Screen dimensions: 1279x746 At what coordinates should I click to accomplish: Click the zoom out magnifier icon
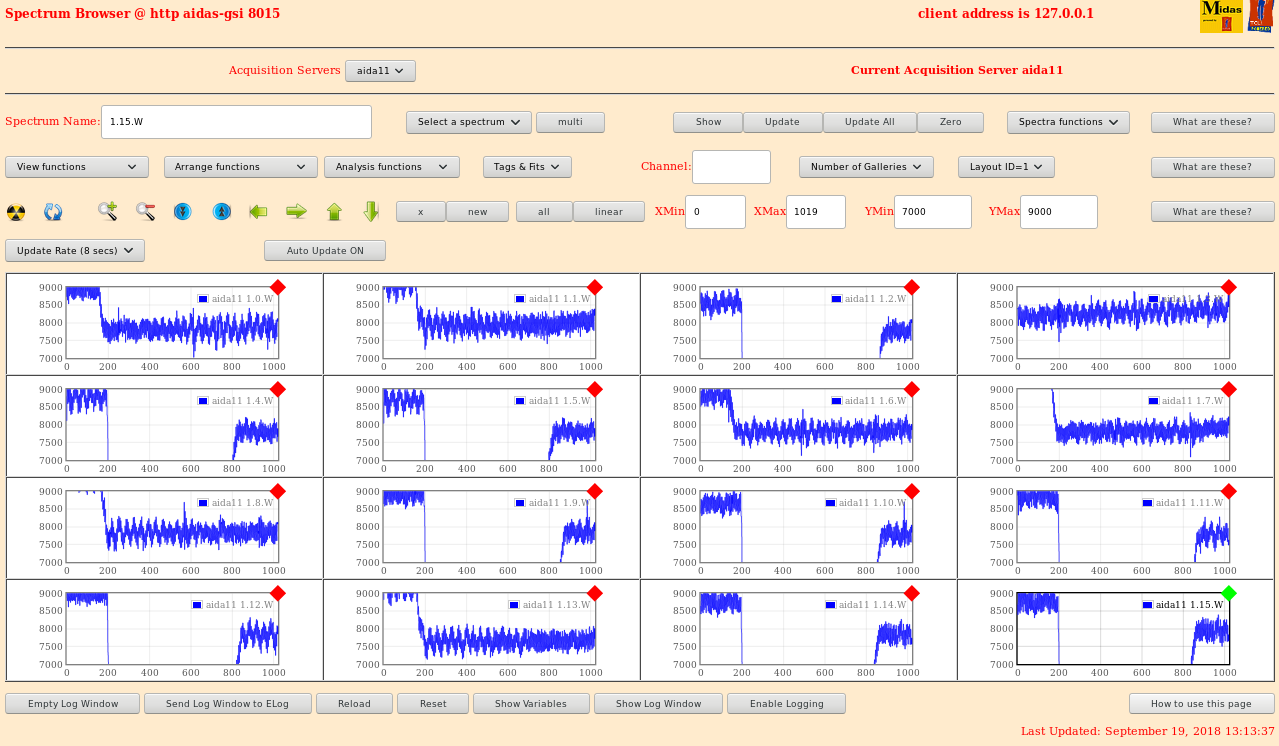pyautogui.click(x=145, y=211)
